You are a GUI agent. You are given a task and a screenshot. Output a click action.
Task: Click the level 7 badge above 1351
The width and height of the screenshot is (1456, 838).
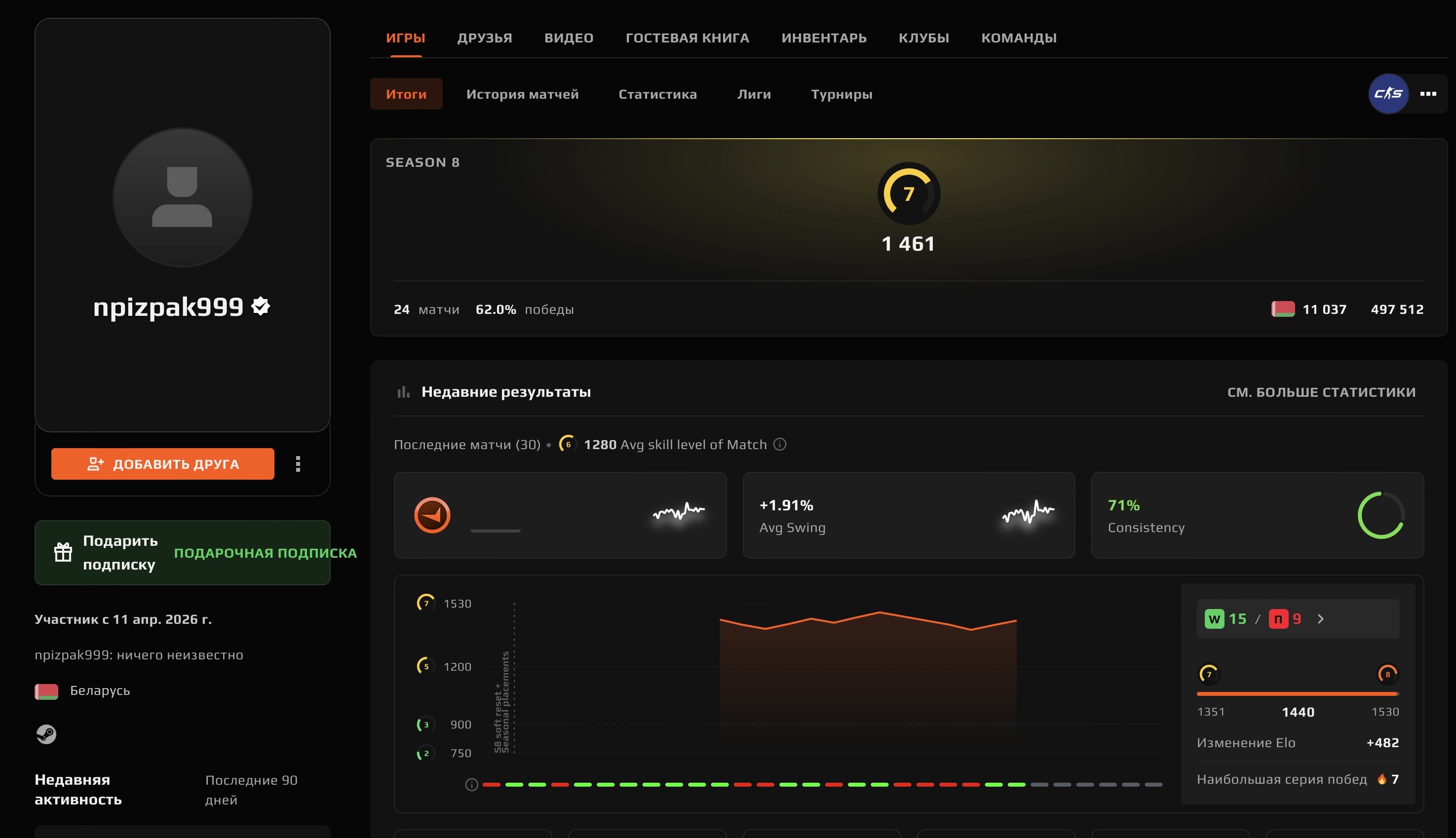1209,674
